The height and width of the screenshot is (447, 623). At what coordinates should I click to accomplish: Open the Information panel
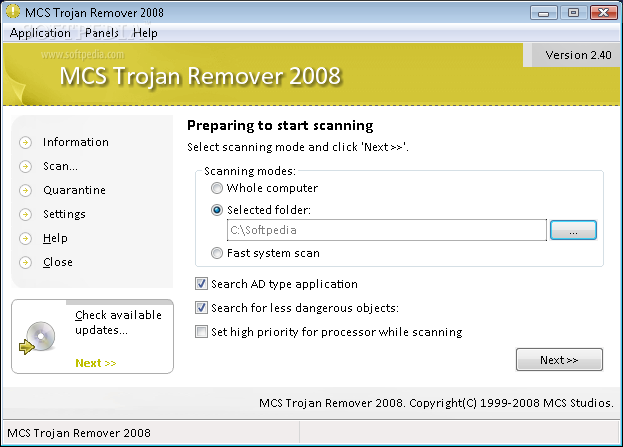point(75,142)
